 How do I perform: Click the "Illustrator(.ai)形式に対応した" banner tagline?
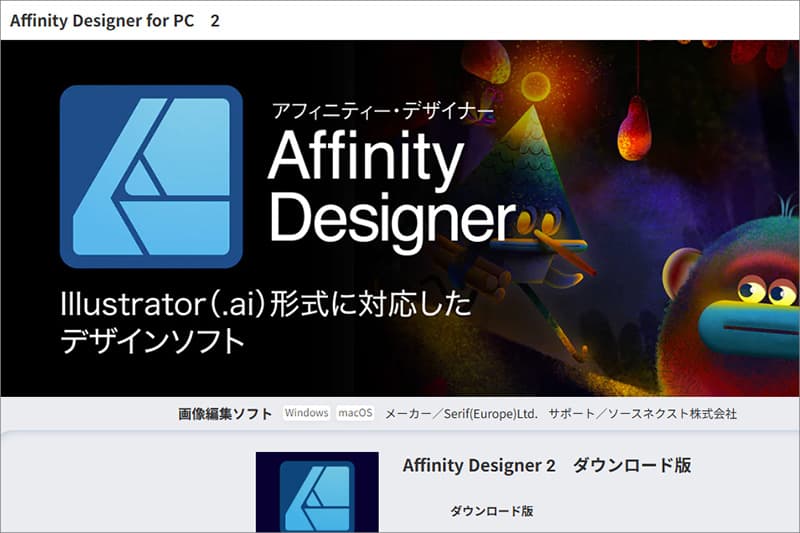pos(266,304)
